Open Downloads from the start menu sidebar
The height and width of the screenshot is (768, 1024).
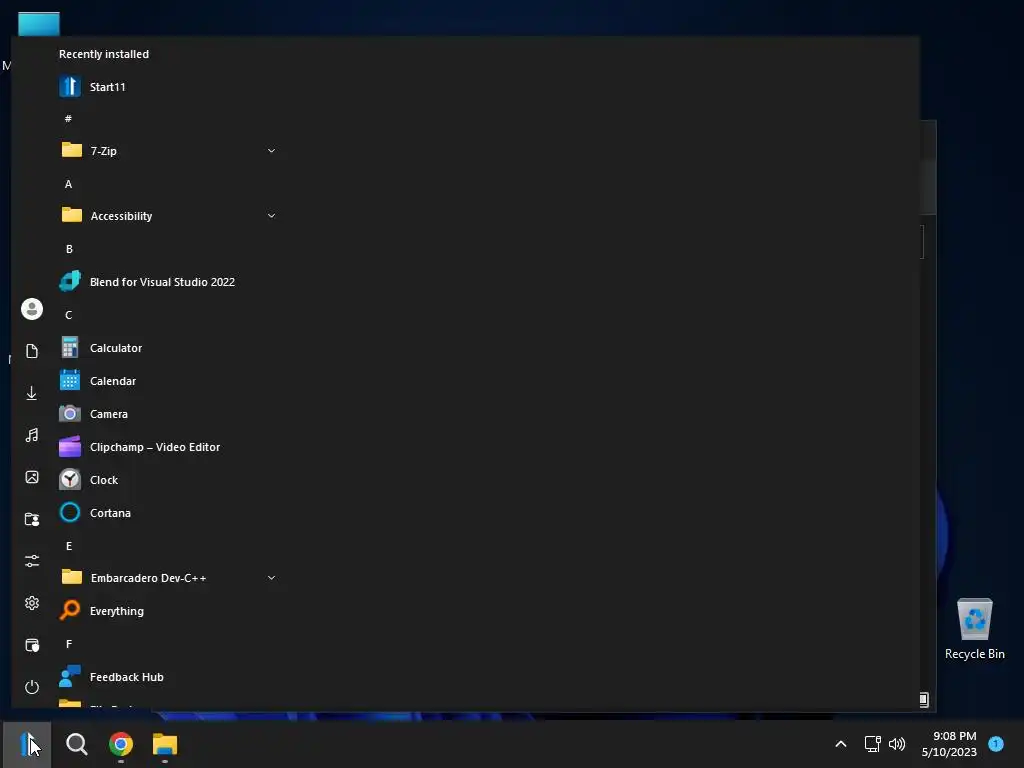[31, 393]
